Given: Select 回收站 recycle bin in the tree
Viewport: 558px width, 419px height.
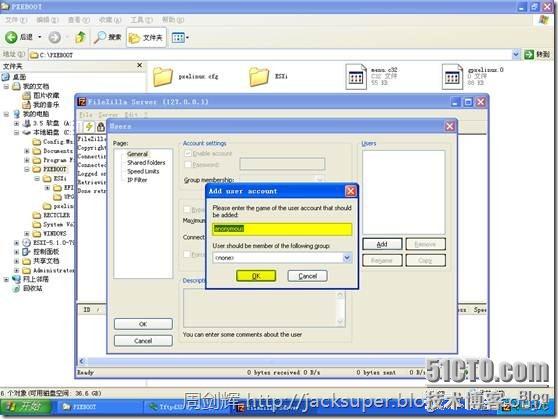Looking at the screenshot, I should 32,288.
